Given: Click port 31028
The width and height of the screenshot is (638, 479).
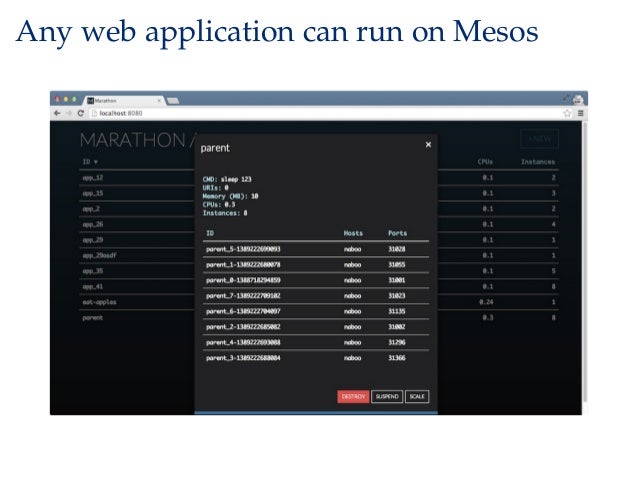Looking at the screenshot, I should click(x=397, y=249).
